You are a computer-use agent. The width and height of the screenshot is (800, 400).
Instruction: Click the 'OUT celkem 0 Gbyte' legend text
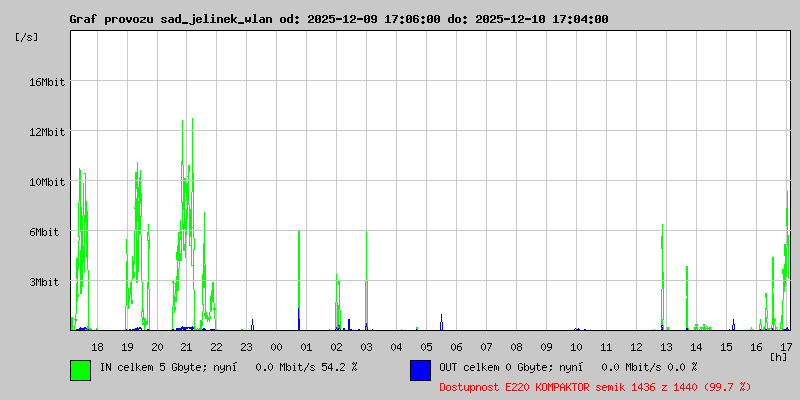494,367
